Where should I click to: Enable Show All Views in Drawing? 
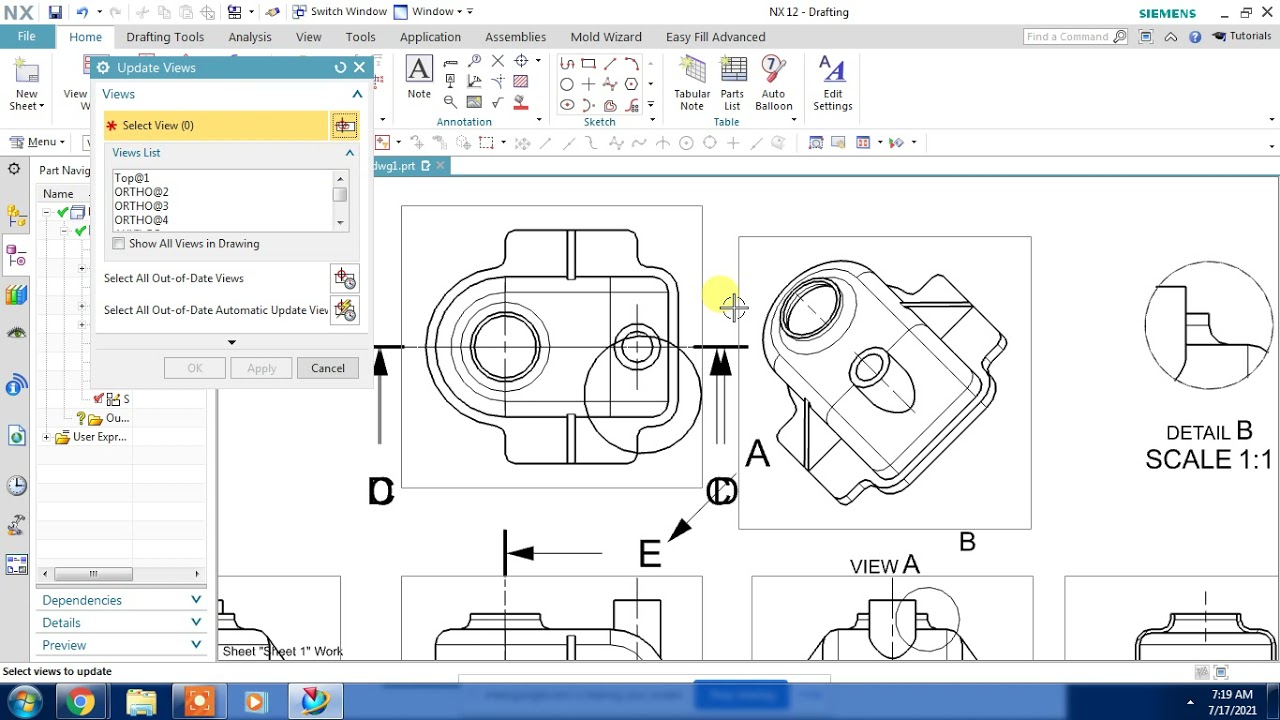(x=119, y=244)
